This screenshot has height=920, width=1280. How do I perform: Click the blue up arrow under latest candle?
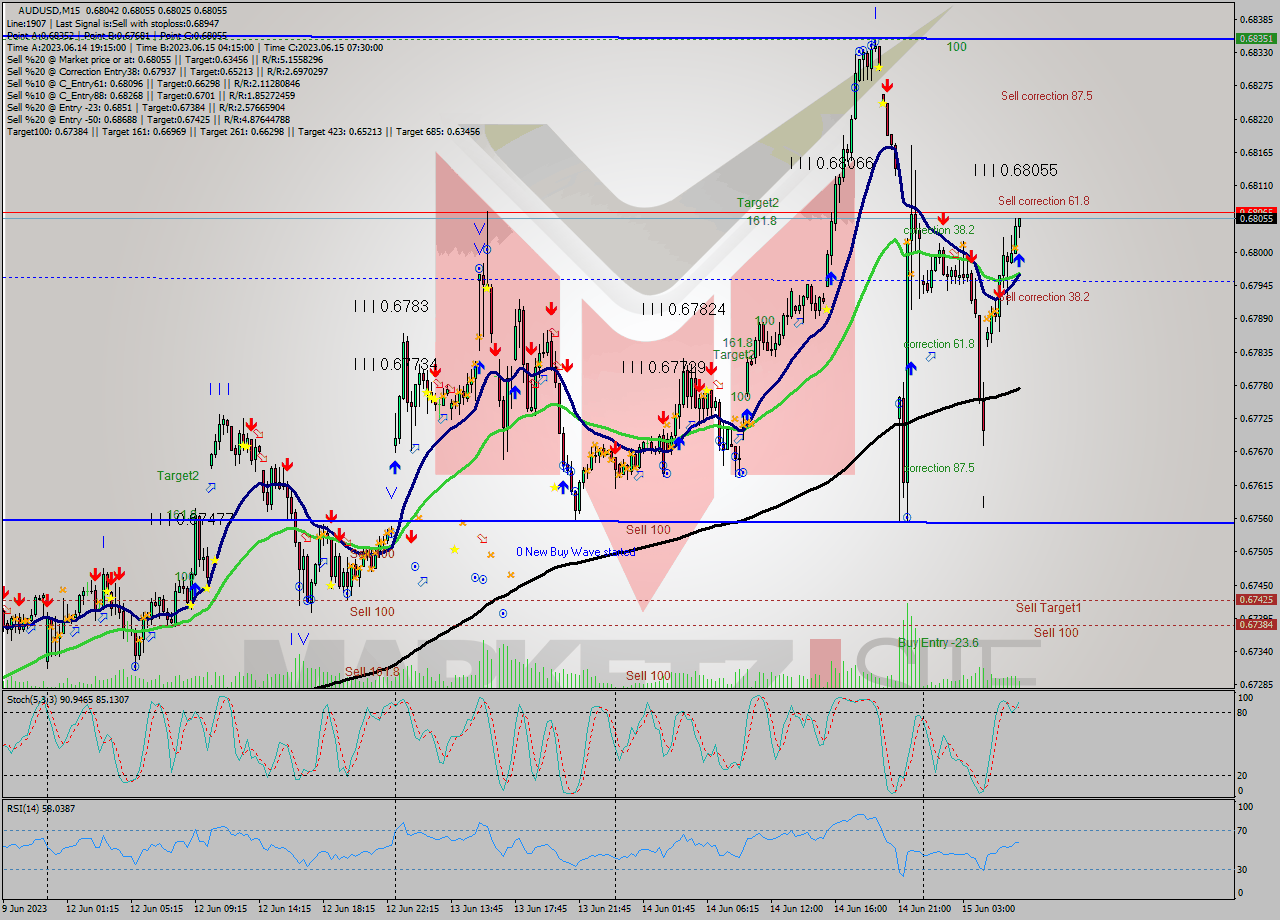coord(1018,260)
